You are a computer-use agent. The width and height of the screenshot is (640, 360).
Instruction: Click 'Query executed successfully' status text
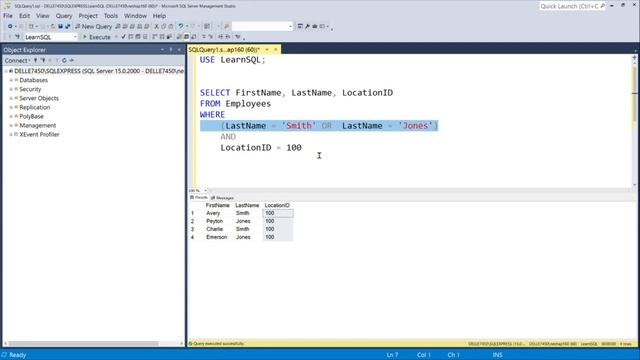tap(218, 344)
